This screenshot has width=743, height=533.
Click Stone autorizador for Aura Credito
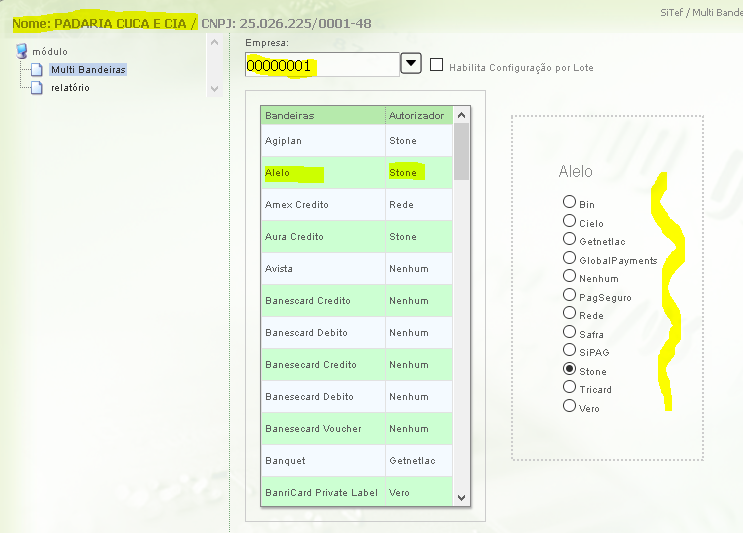pyautogui.click(x=403, y=236)
